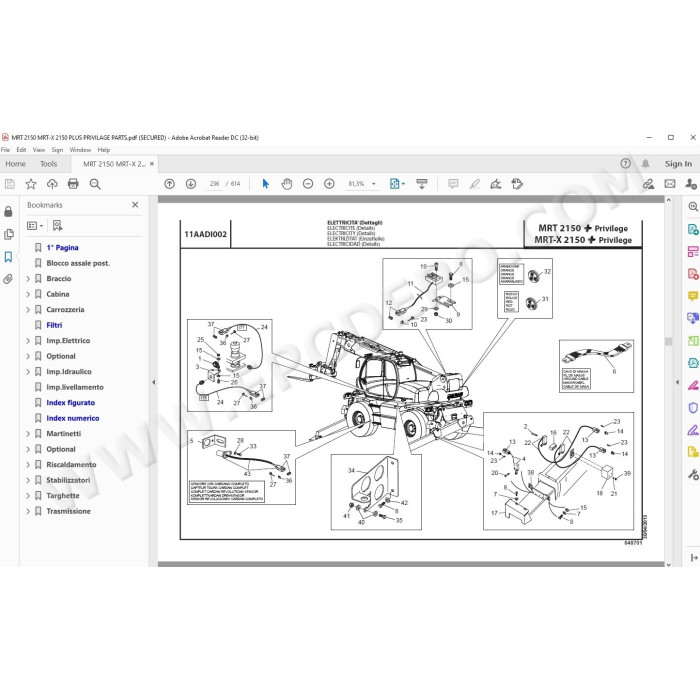Open Attachments paperclip panel icon
Screen dimensions: 700x700
(x=8, y=279)
